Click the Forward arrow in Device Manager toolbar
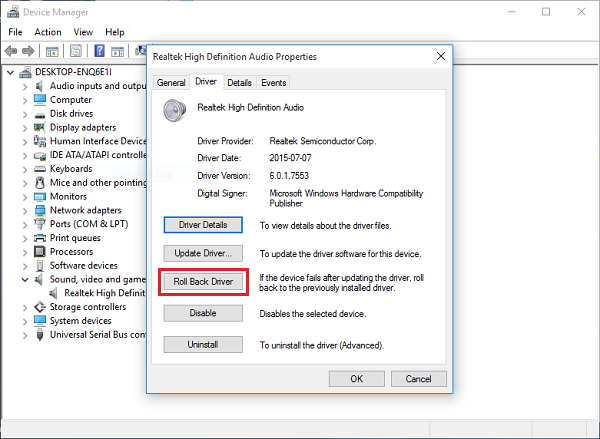The width and height of the screenshot is (600, 439). [28, 51]
